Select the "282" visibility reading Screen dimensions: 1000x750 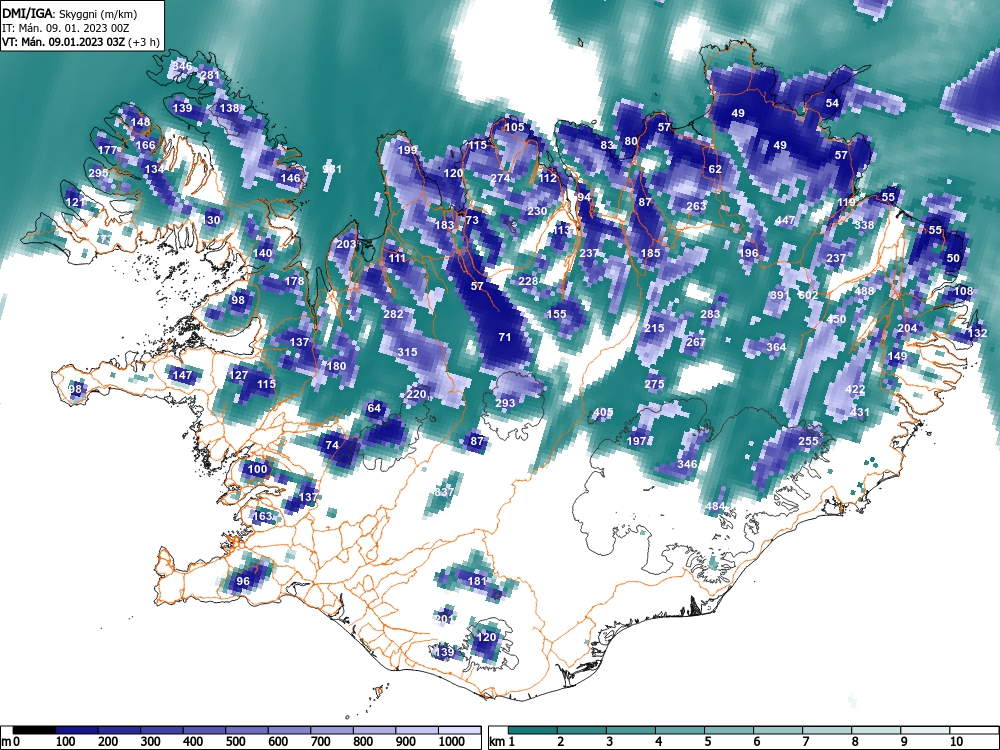pos(393,314)
